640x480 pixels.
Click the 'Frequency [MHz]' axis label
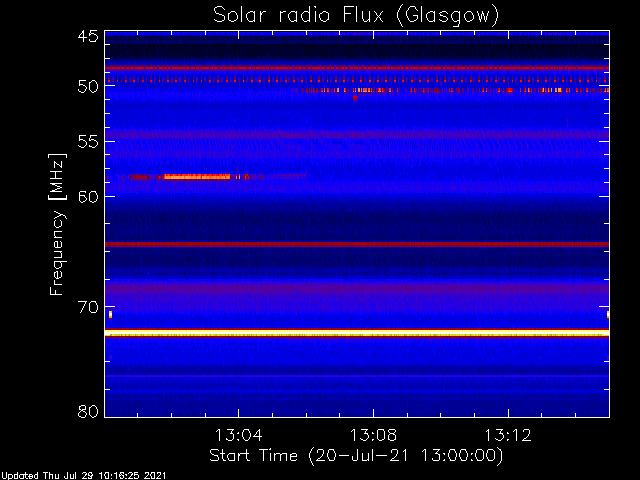coord(57,224)
